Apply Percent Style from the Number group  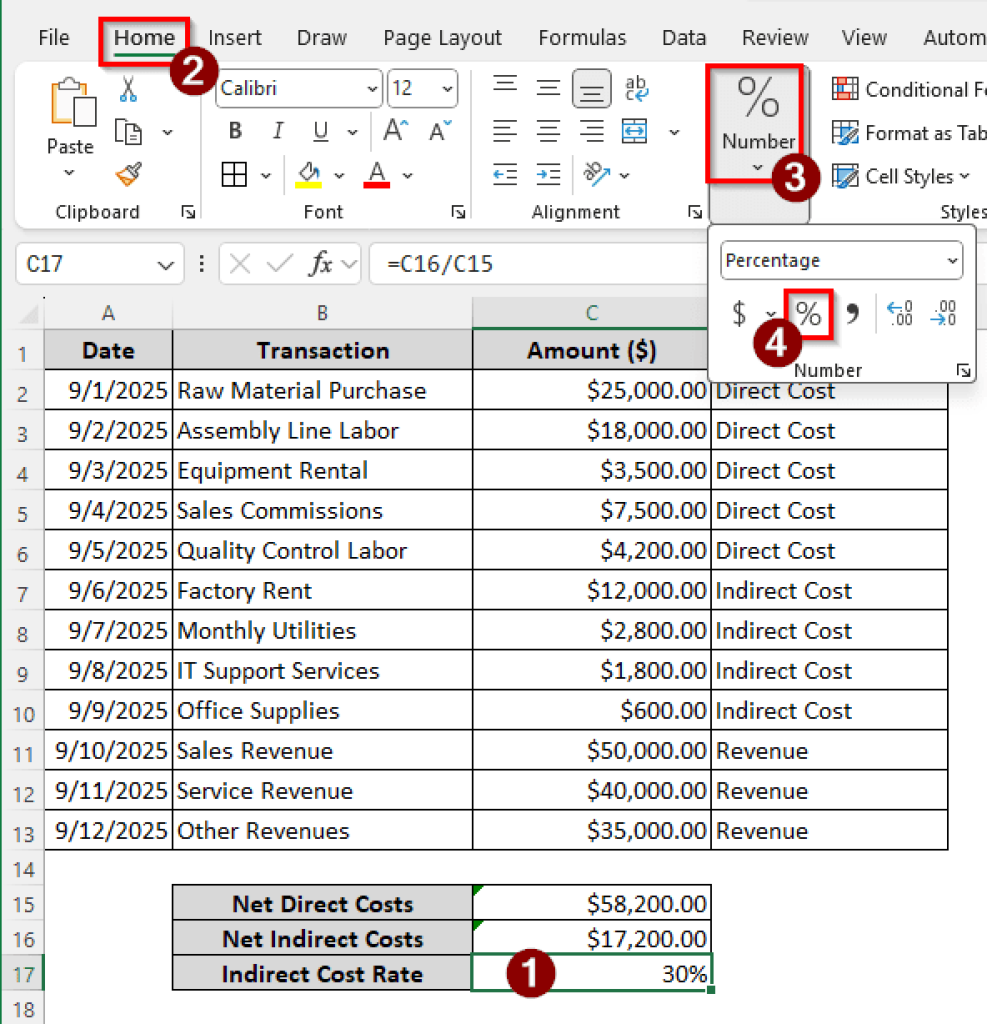coord(808,313)
